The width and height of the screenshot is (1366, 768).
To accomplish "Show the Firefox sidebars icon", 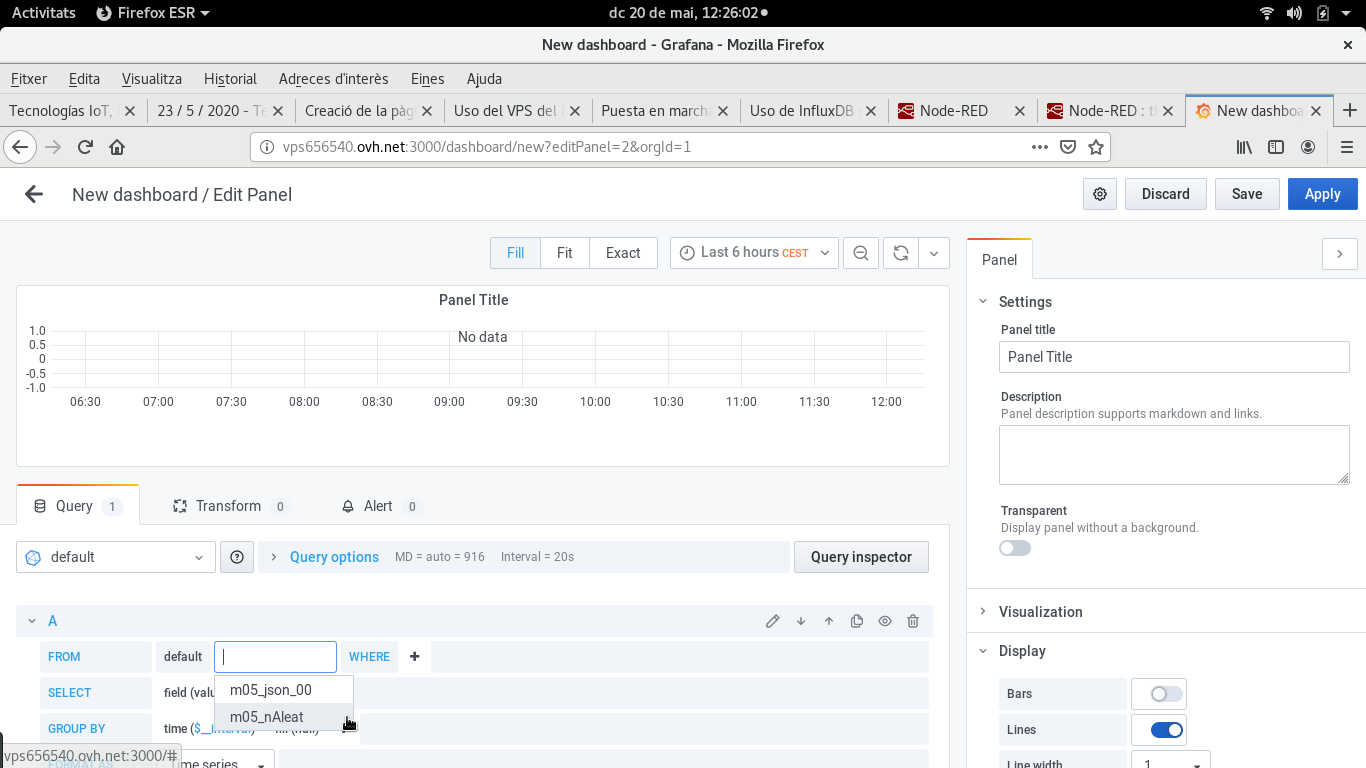I will tap(1276, 147).
